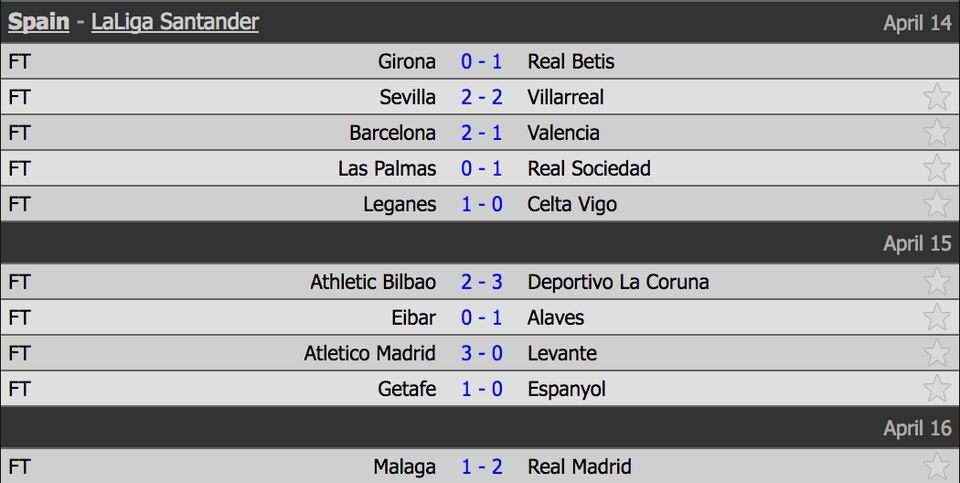Select the Deportivo La Coruna team name

[x=618, y=282]
